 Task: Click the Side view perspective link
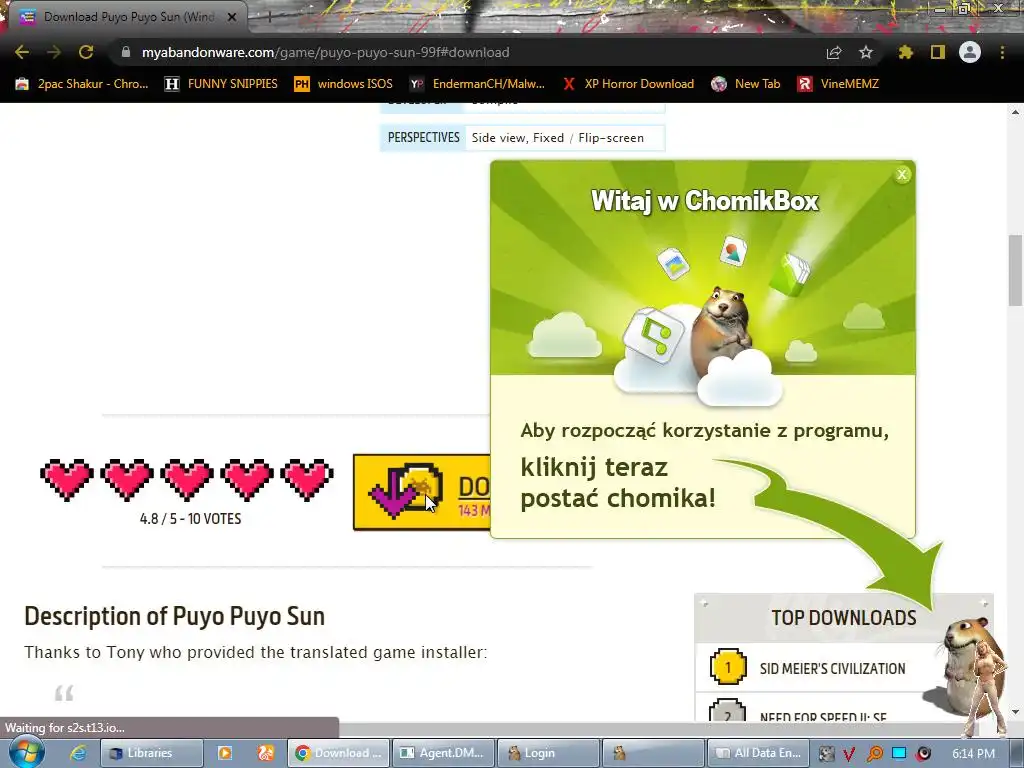[499, 138]
